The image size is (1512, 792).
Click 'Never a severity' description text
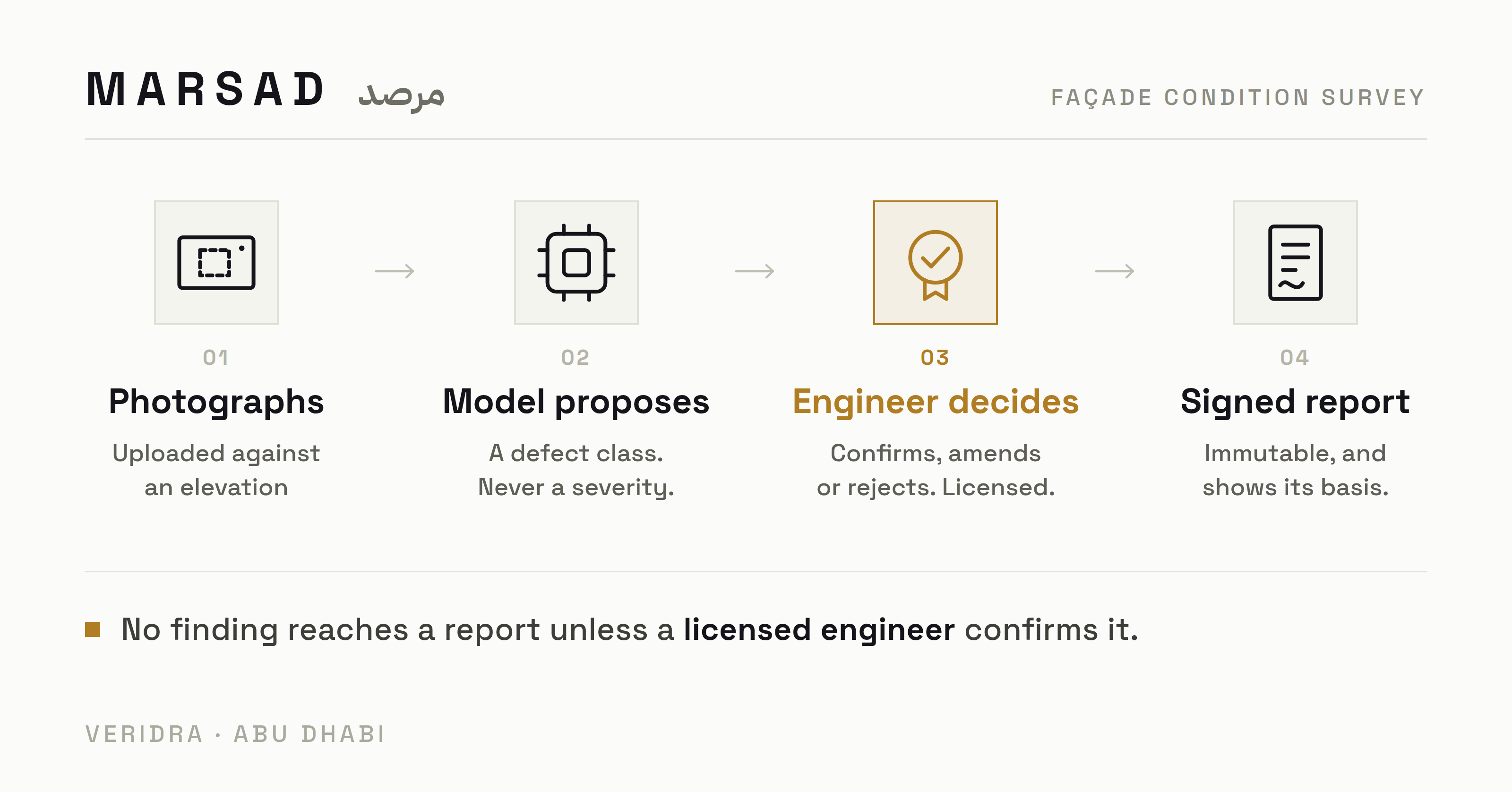[576, 488]
